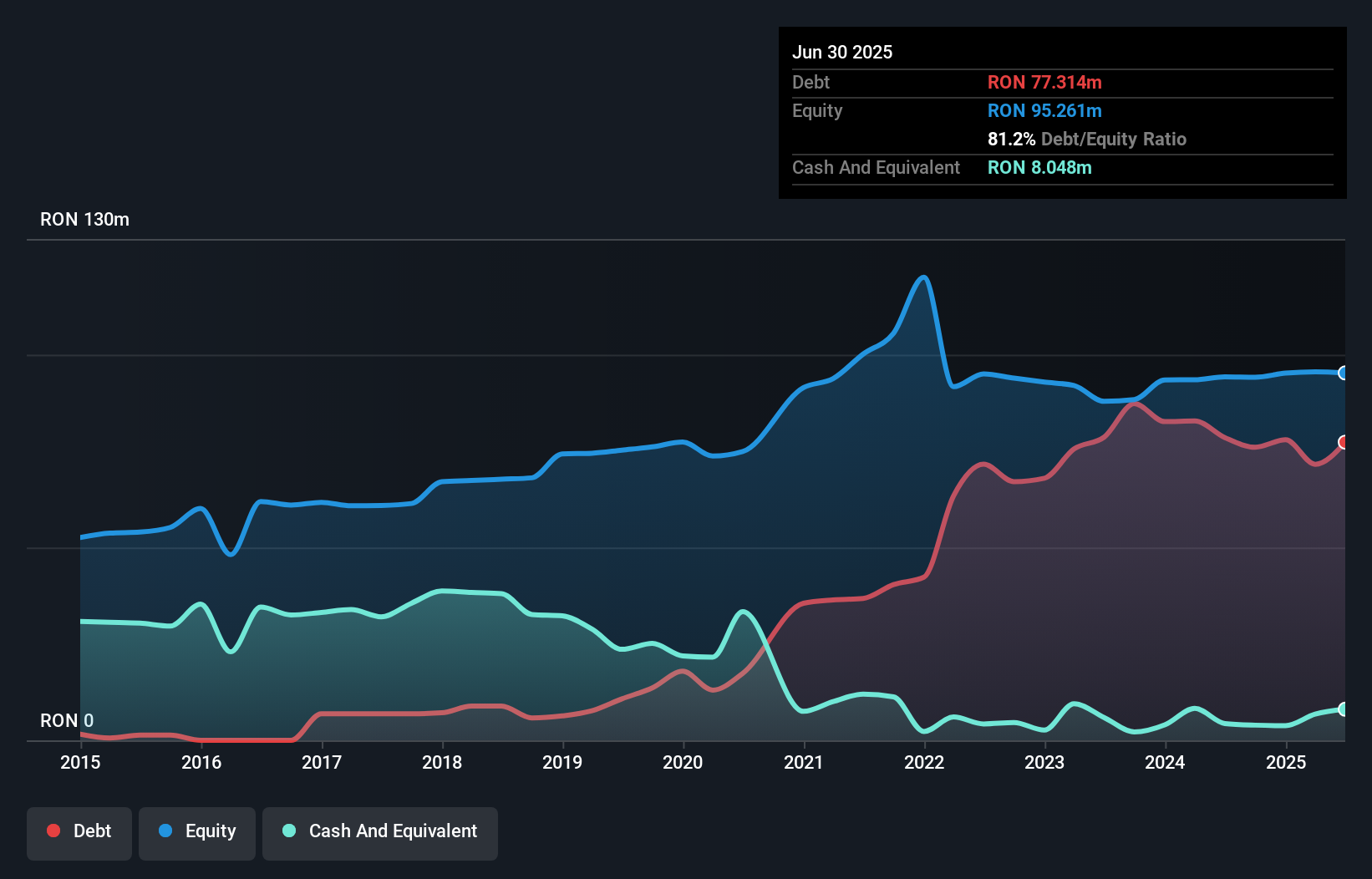The width and height of the screenshot is (1372, 879).
Task: Click the equity line peak near 2022
Action: [923, 277]
